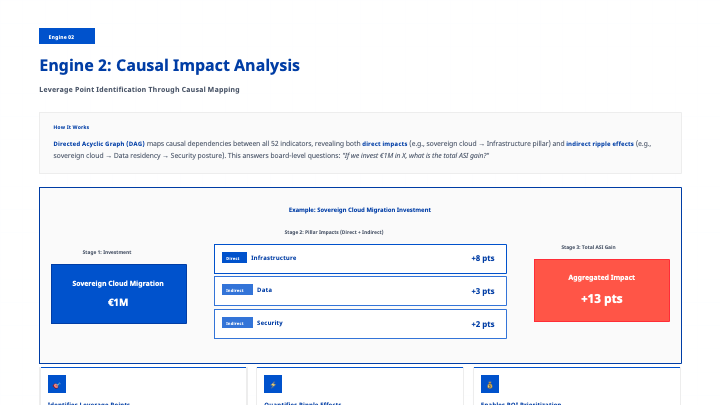Image resolution: width=720 pixels, height=405 pixels.
Task: Click the Leverage Point Identification subtitle
Action: tap(139, 90)
